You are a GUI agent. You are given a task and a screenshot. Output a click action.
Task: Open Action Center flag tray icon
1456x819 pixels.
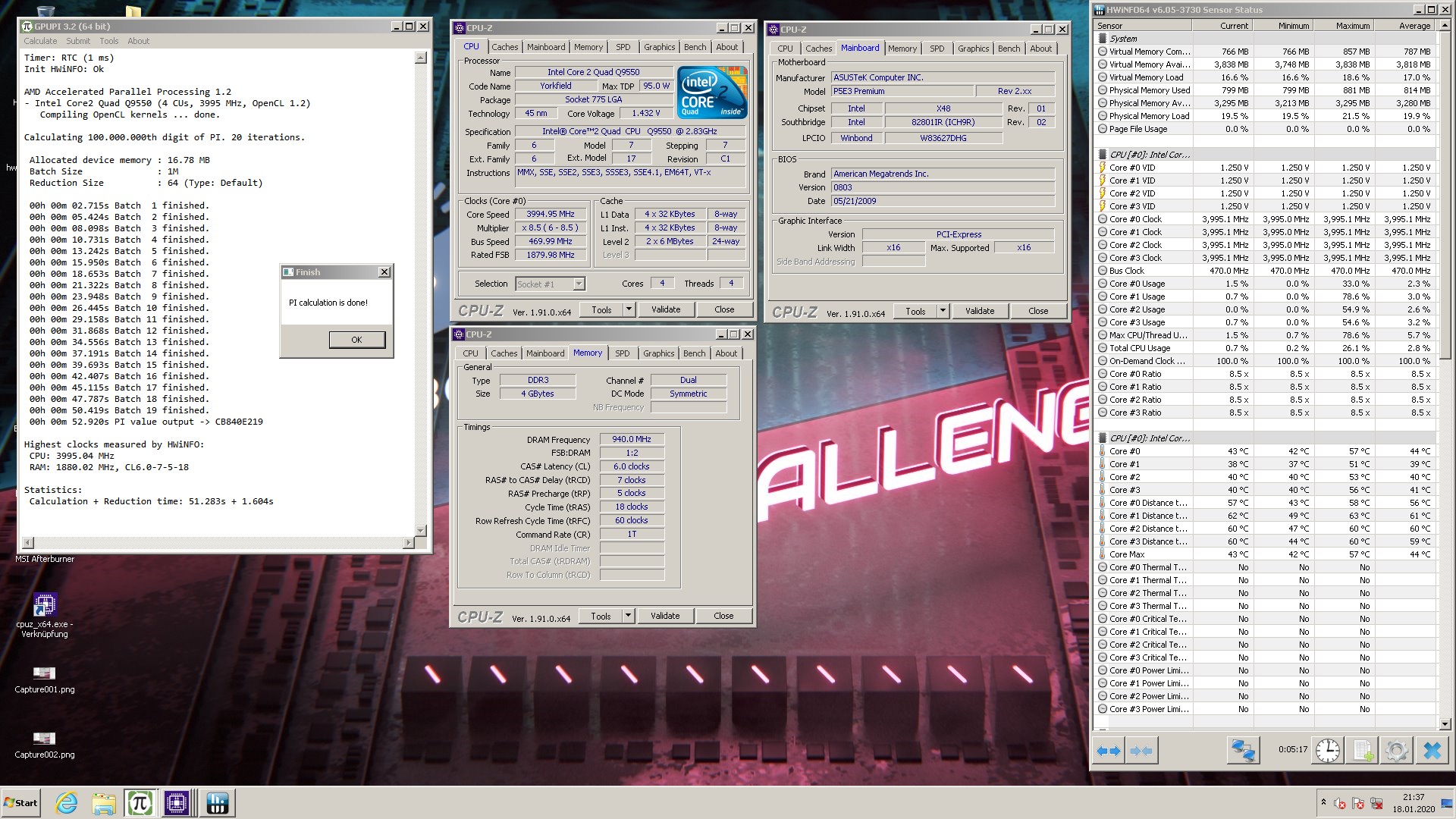point(1358,803)
